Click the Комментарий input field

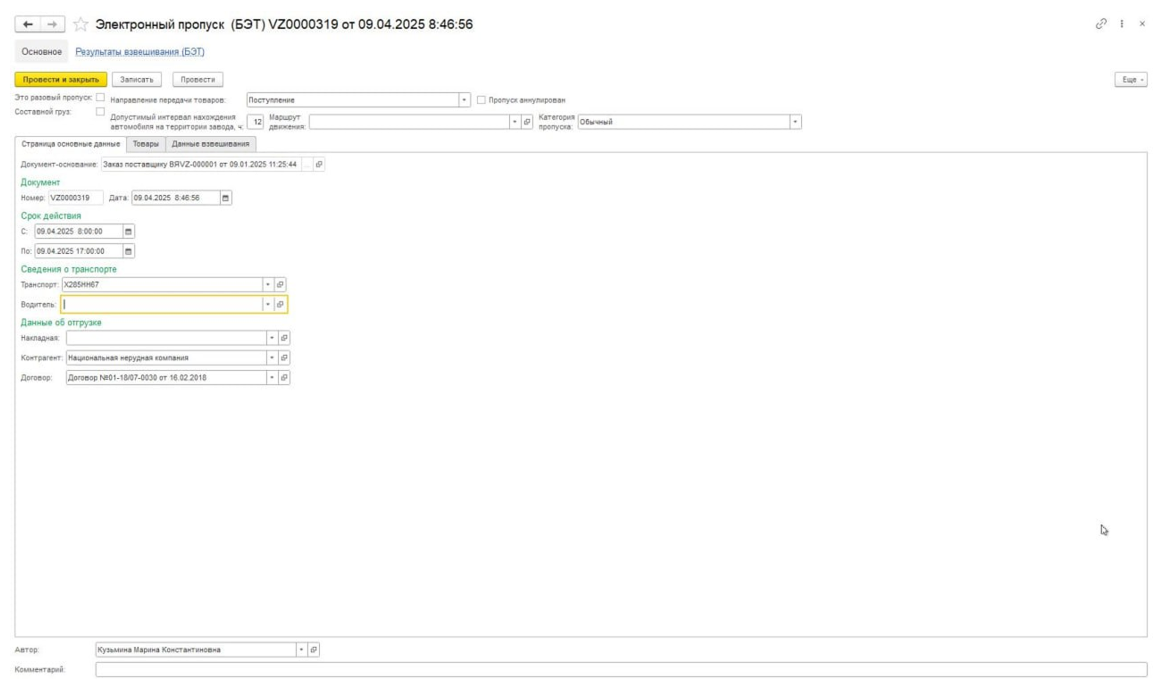coord(621,670)
